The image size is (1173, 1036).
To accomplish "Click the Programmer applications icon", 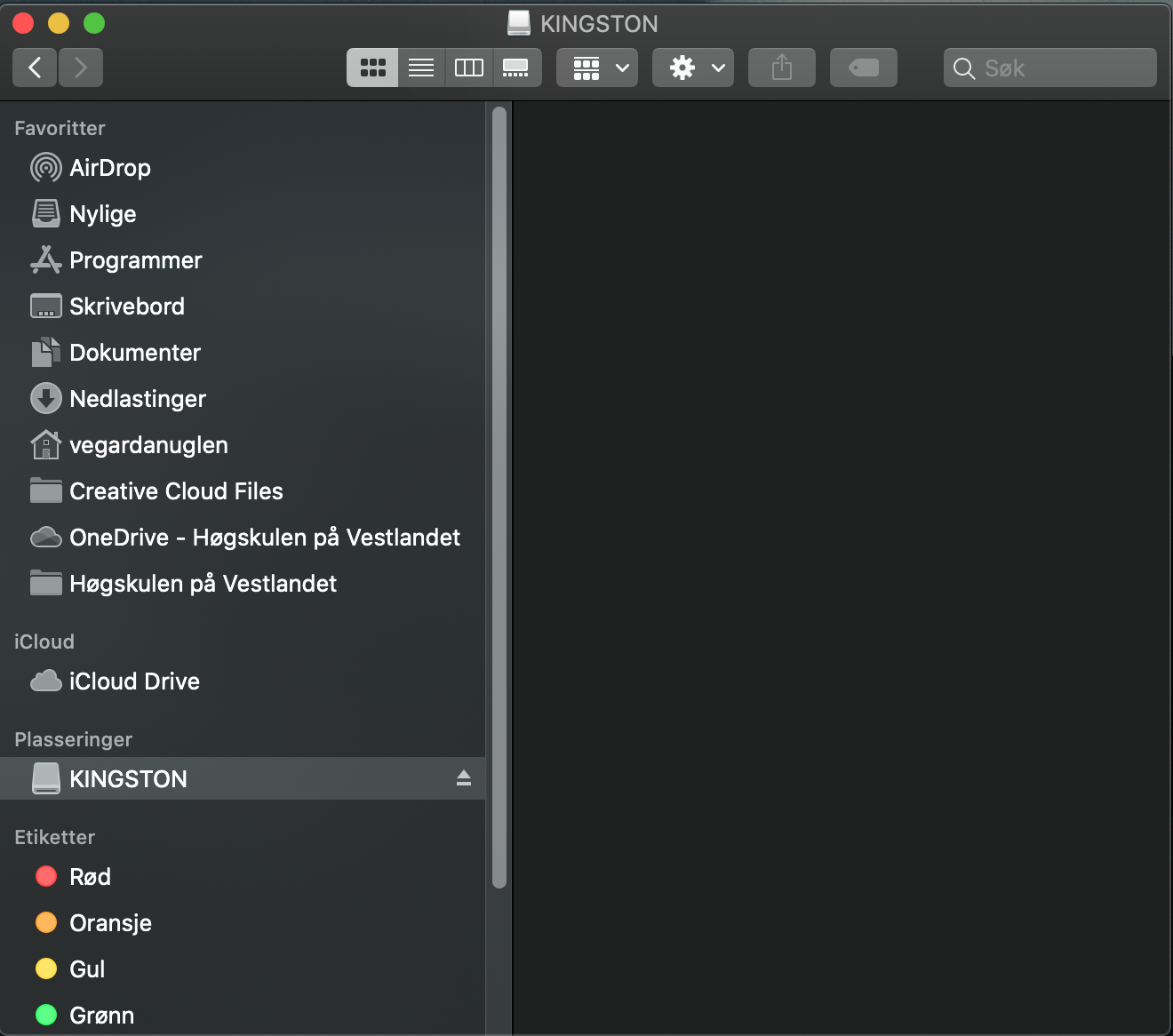I will tap(46, 259).
